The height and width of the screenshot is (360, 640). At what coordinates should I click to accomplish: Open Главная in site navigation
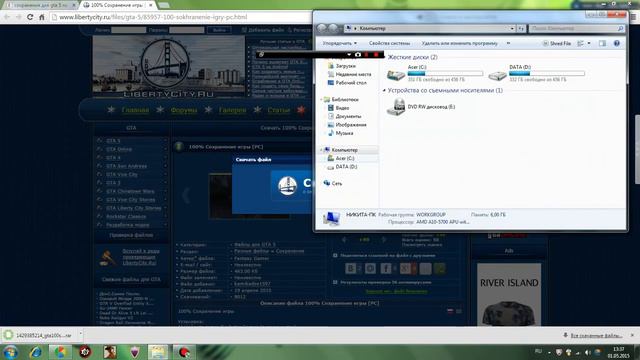coord(135,110)
